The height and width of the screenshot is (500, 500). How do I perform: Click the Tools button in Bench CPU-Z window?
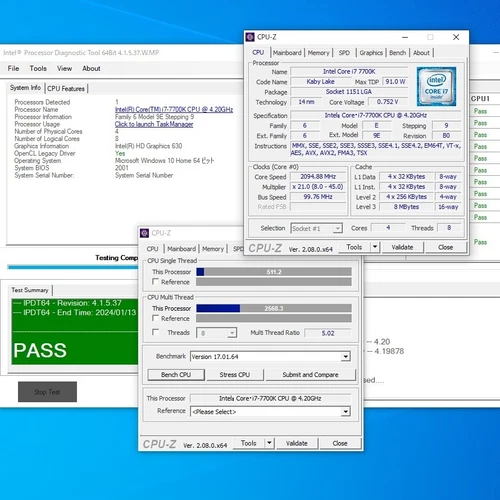[248, 443]
